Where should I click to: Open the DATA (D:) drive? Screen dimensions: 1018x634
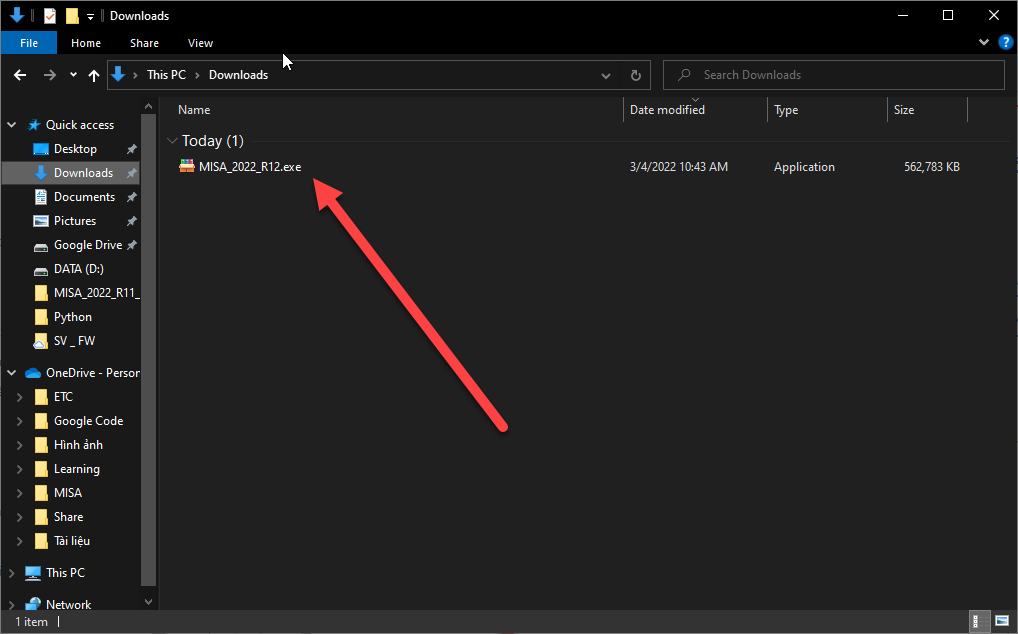point(79,269)
